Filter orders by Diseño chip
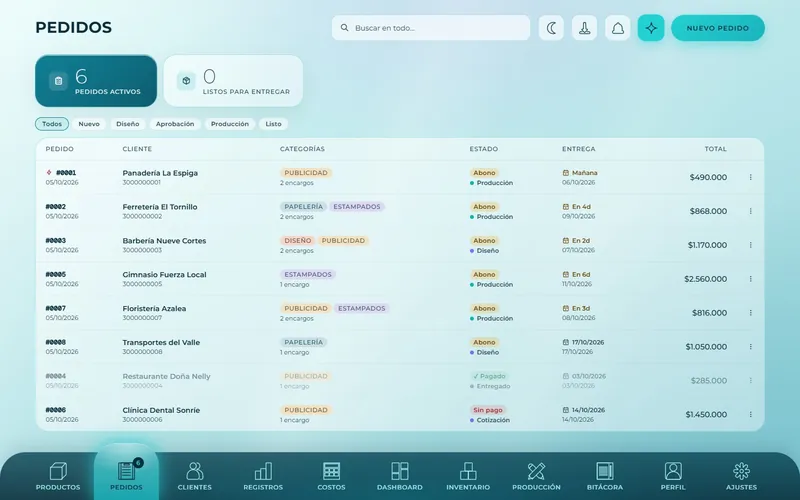Image resolution: width=800 pixels, height=500 pixels. tap(128, 124)
